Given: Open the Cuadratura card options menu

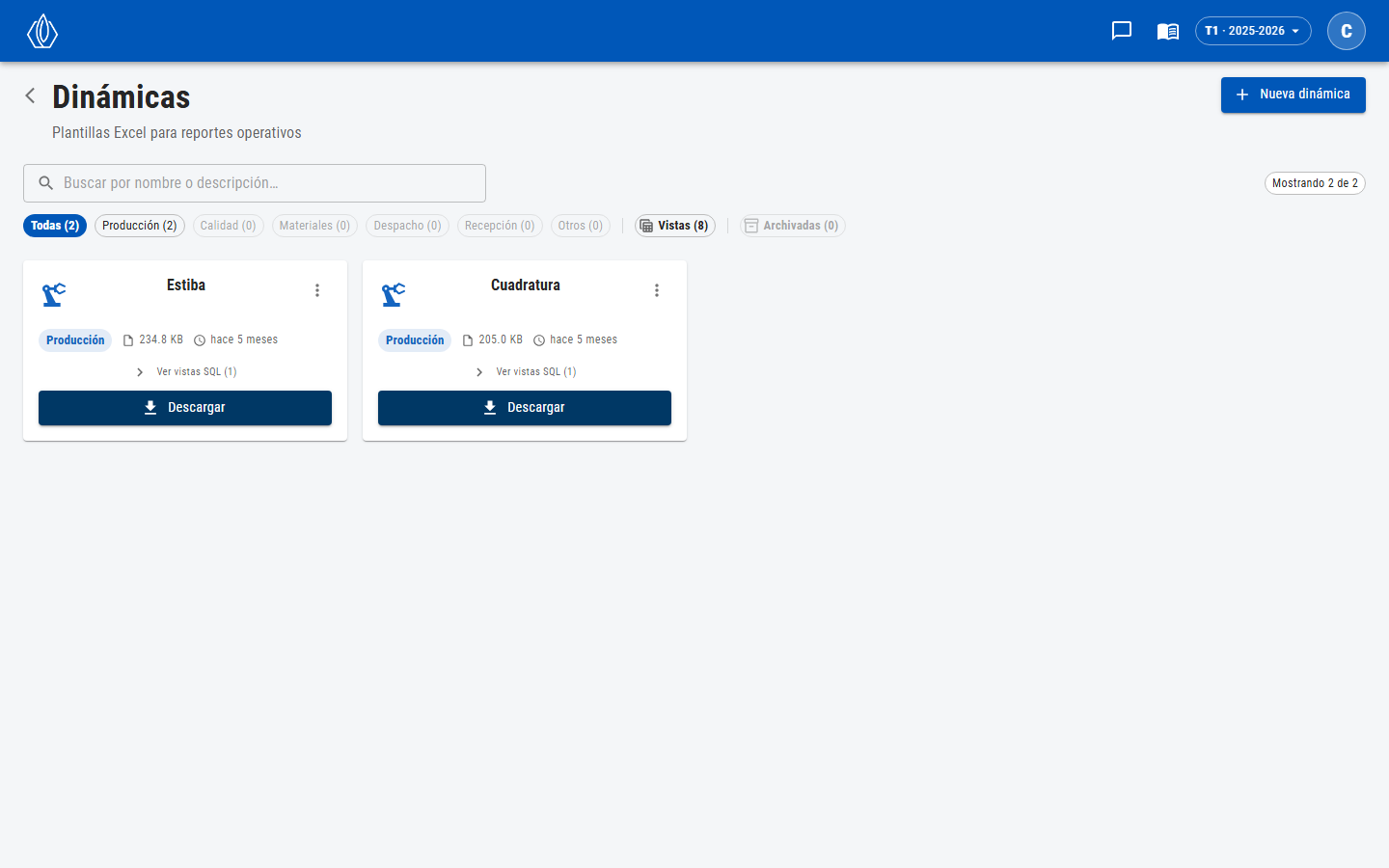Looking at the screenshot, I should point(657,290).
